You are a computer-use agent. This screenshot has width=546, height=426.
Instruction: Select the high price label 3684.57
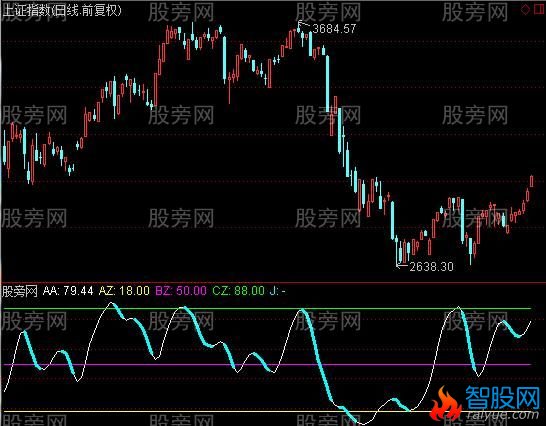coord(334,29)
